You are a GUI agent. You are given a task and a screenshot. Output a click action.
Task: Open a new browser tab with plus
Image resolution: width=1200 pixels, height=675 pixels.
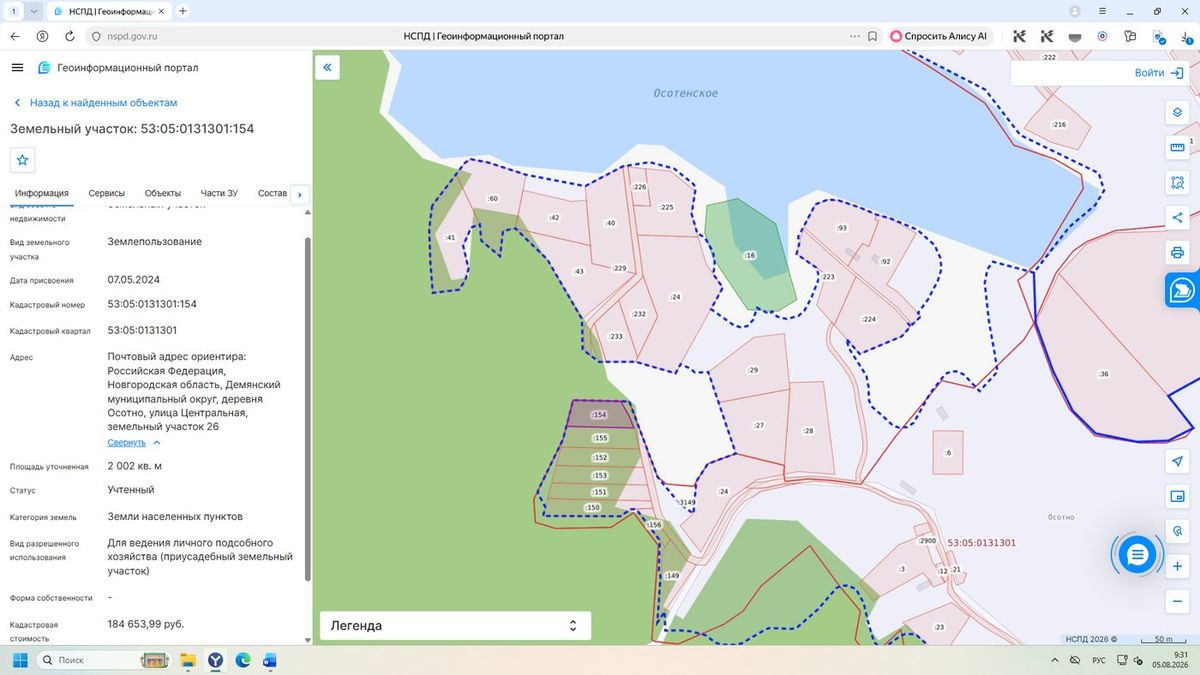182,11
